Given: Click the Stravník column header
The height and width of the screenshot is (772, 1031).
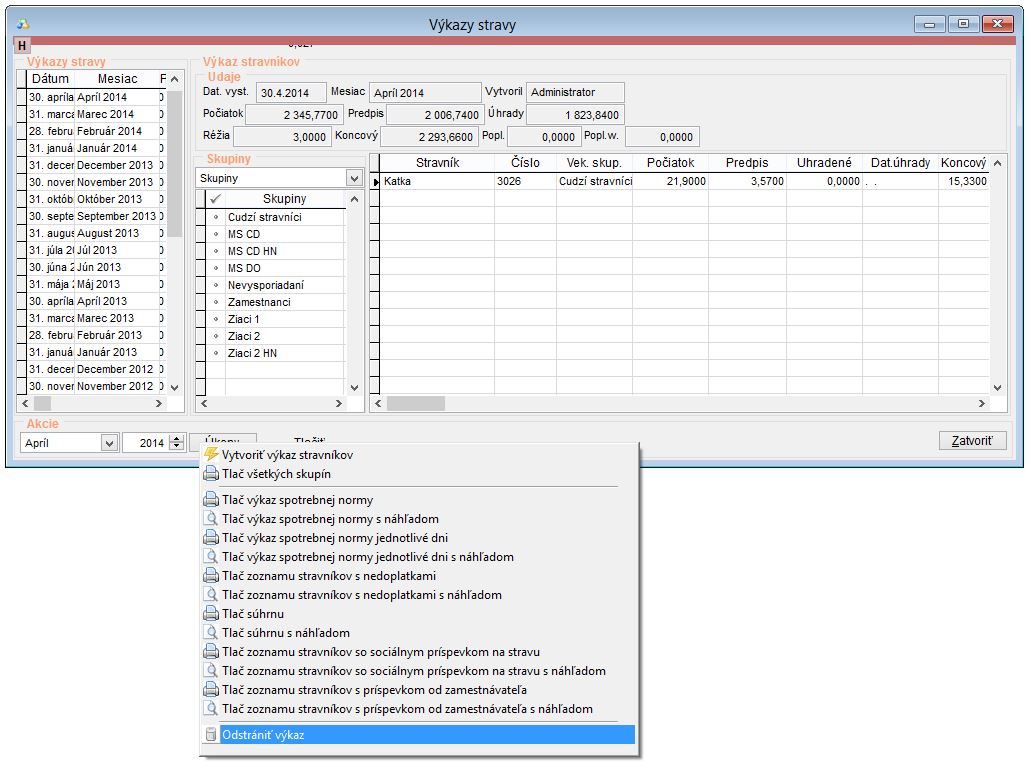Looking at the screenshot, I should tap(437, 163).
